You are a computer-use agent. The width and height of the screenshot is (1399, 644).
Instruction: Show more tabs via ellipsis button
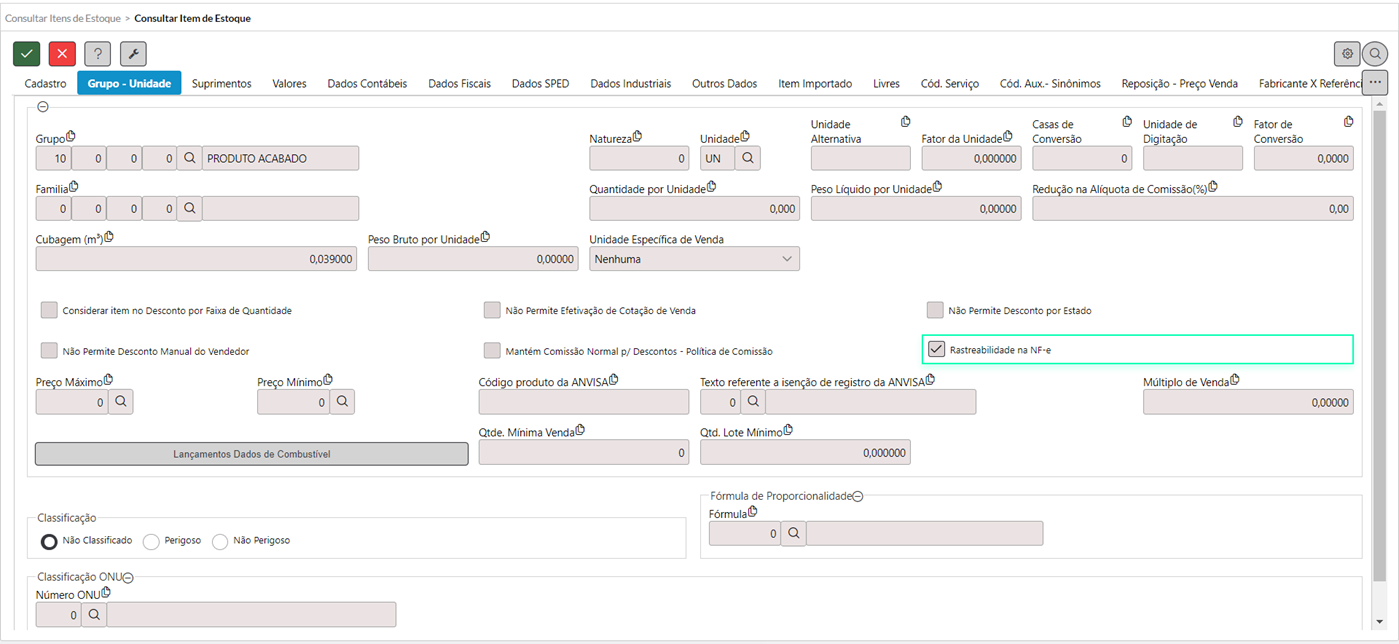pos(1375,82)
